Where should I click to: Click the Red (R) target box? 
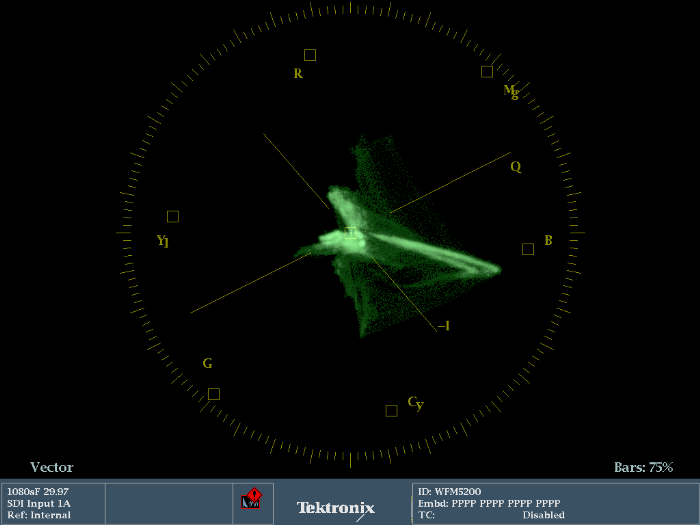310,55
